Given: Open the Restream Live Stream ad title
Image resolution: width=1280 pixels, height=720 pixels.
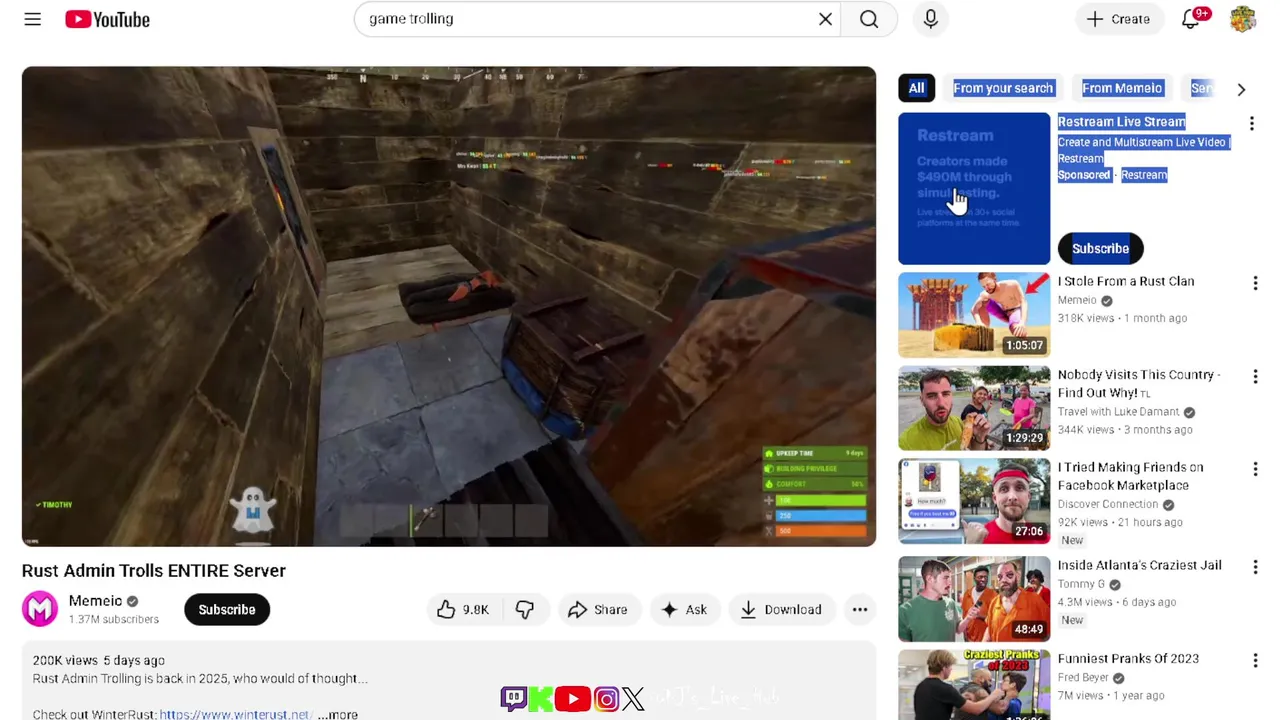Looking at the screenshot, I should pos(1121,122).
